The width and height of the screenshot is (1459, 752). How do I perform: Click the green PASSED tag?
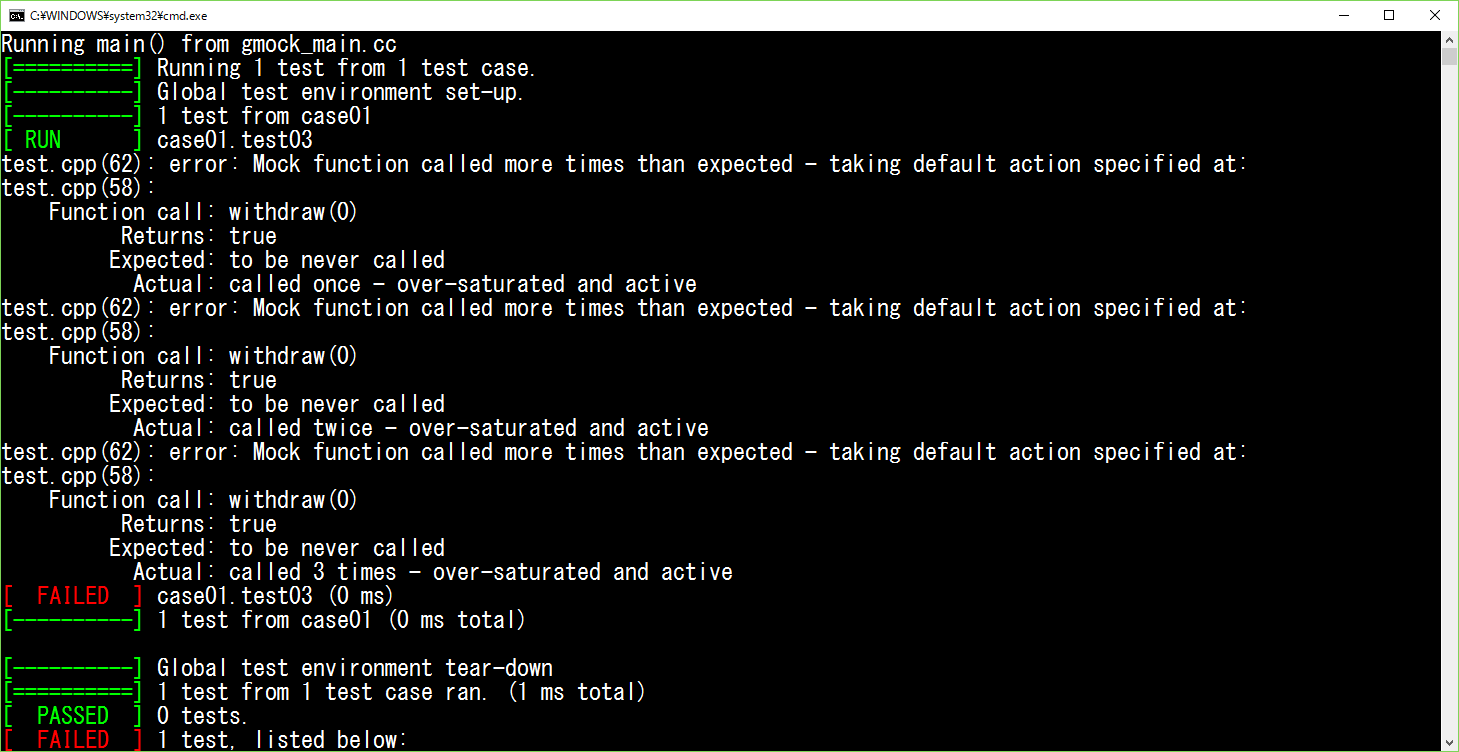click(x=72, y=716)
